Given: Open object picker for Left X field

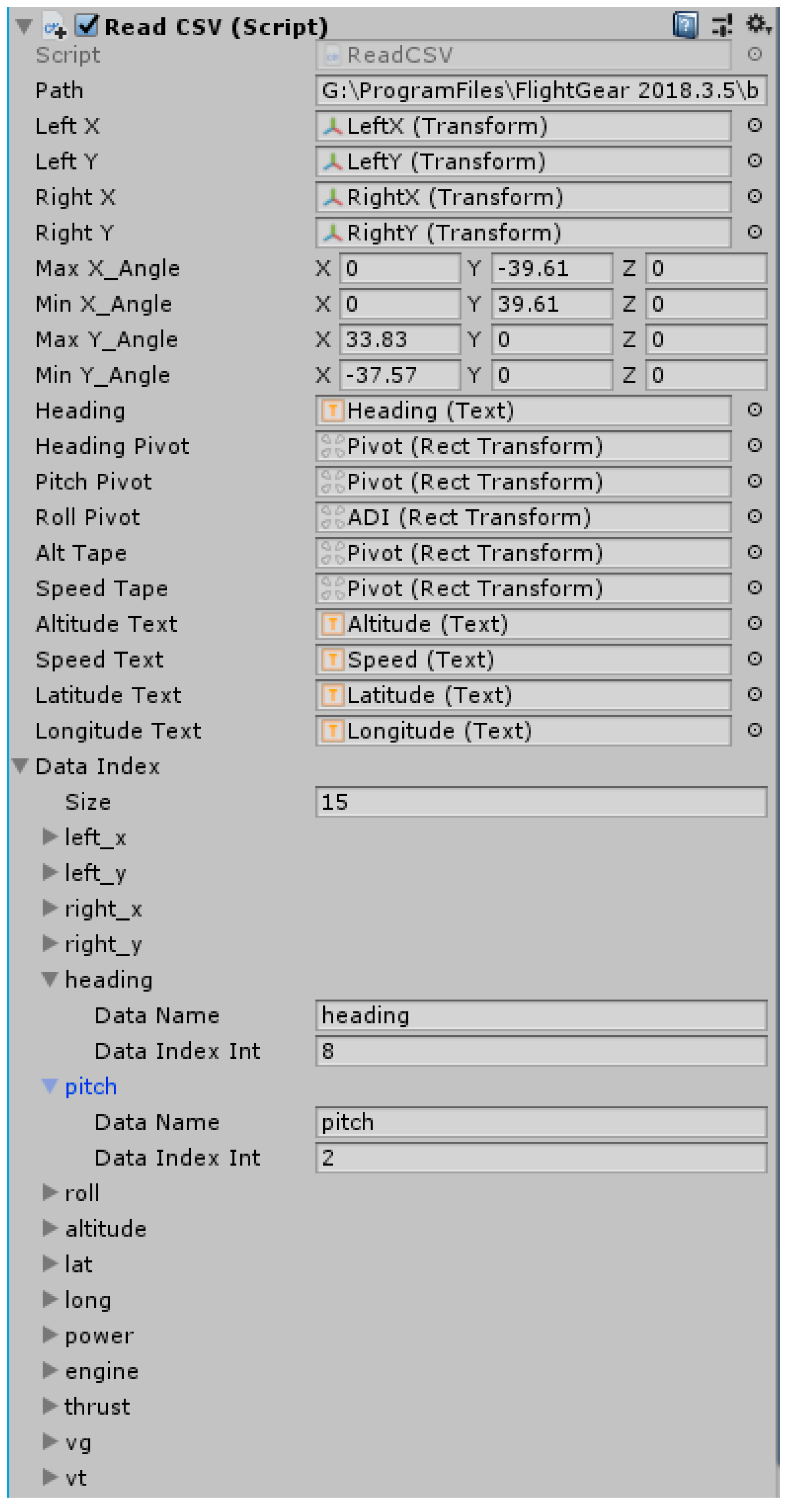Looking at the screenshot, I should (755, 125).
